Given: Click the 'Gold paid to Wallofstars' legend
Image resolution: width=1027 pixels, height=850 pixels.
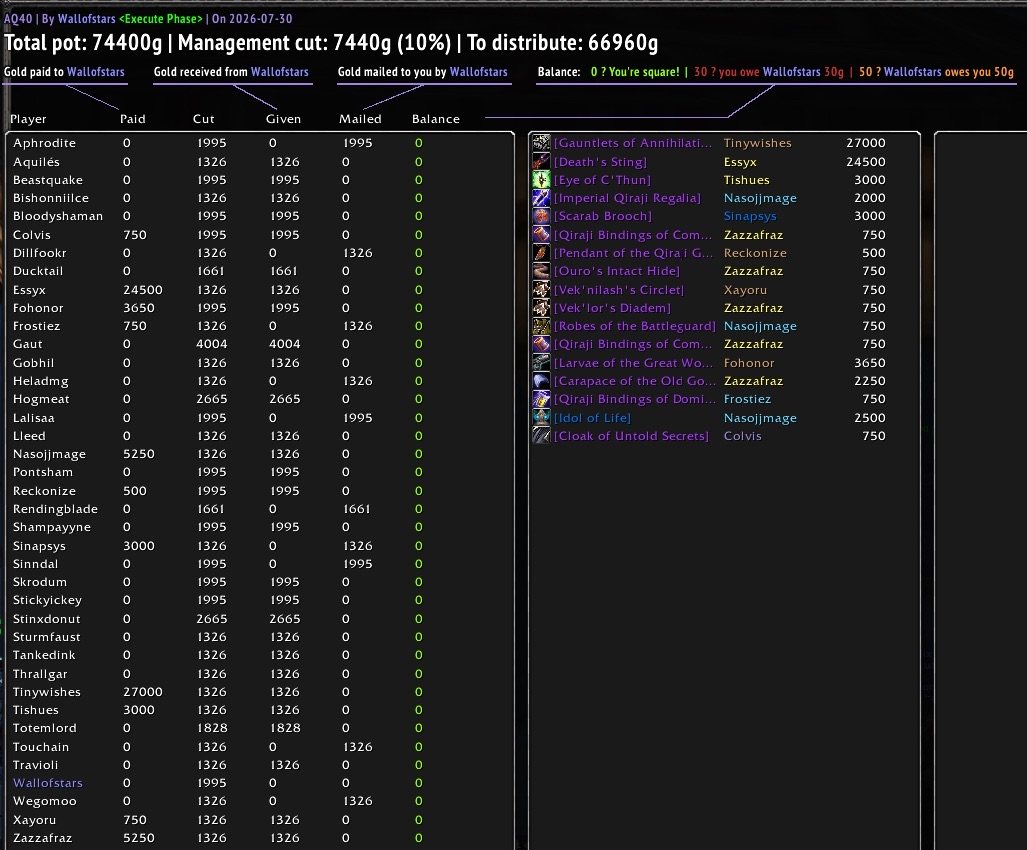Looking at the screenshot, I should (x=64, y=72).
